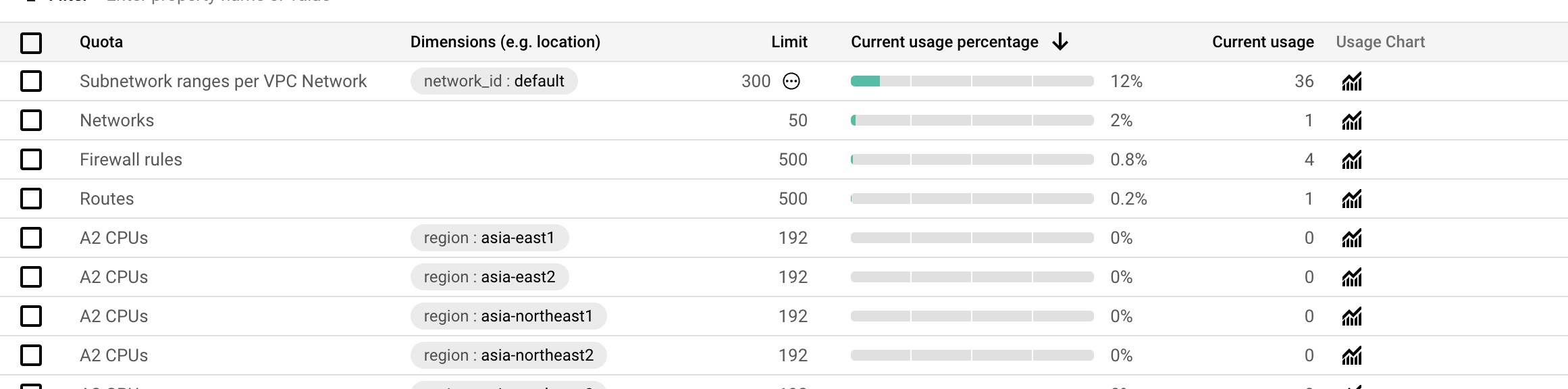
Task: Sort table by Quota column header
Action: click(101, 42)
